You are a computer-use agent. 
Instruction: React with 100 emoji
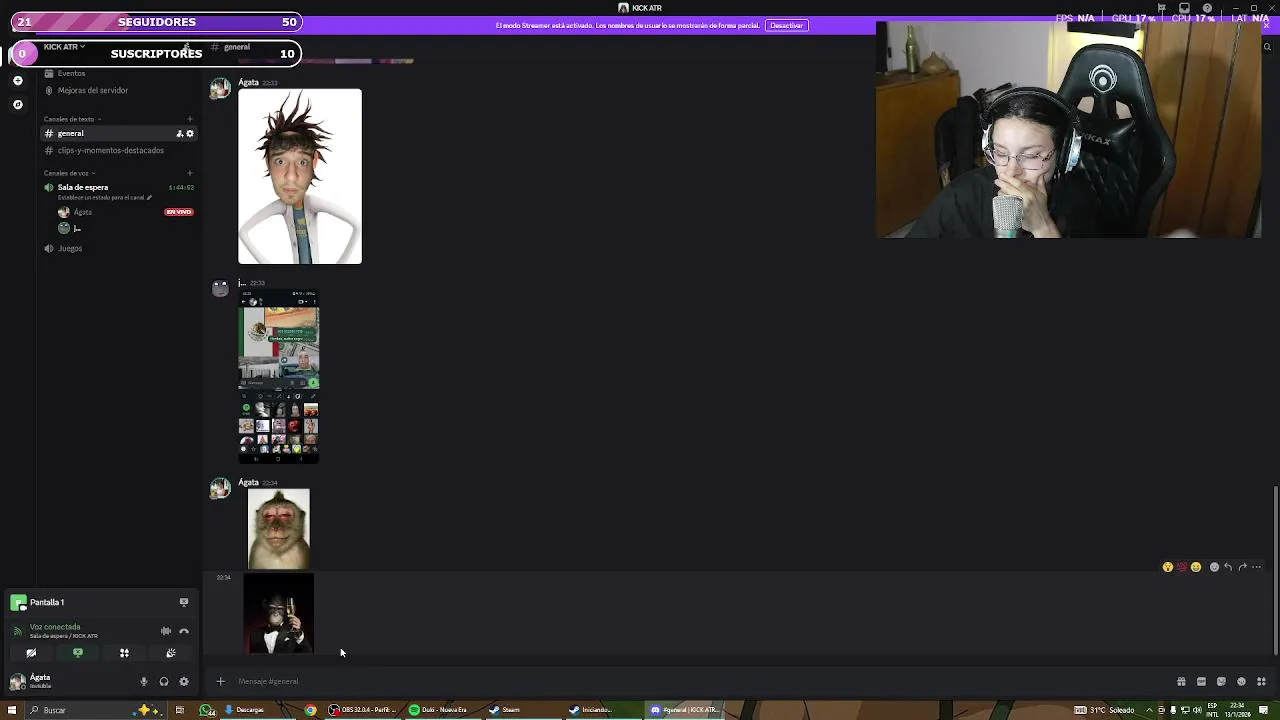(1181, 567)
